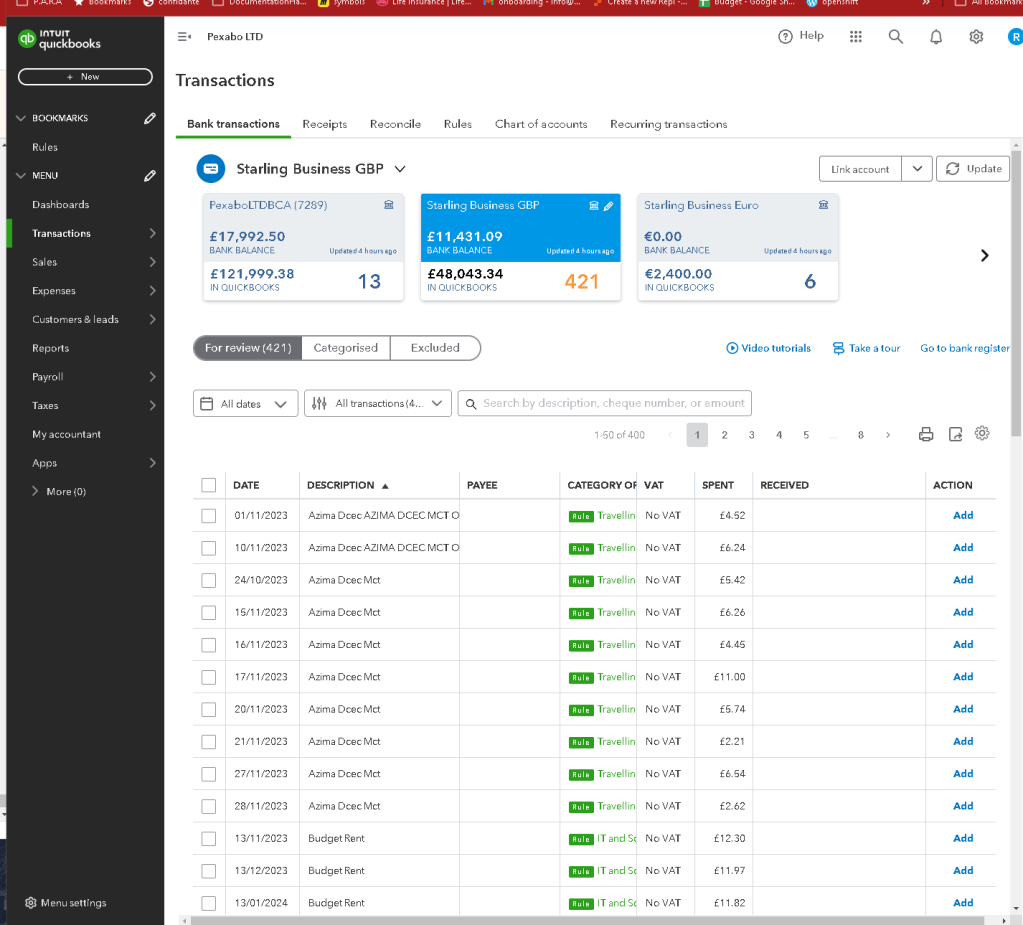Click the pencil edit icon on Starling Business GBP card
The height and width of the screenshot is (925, 1023).
[x=608, y=205]
